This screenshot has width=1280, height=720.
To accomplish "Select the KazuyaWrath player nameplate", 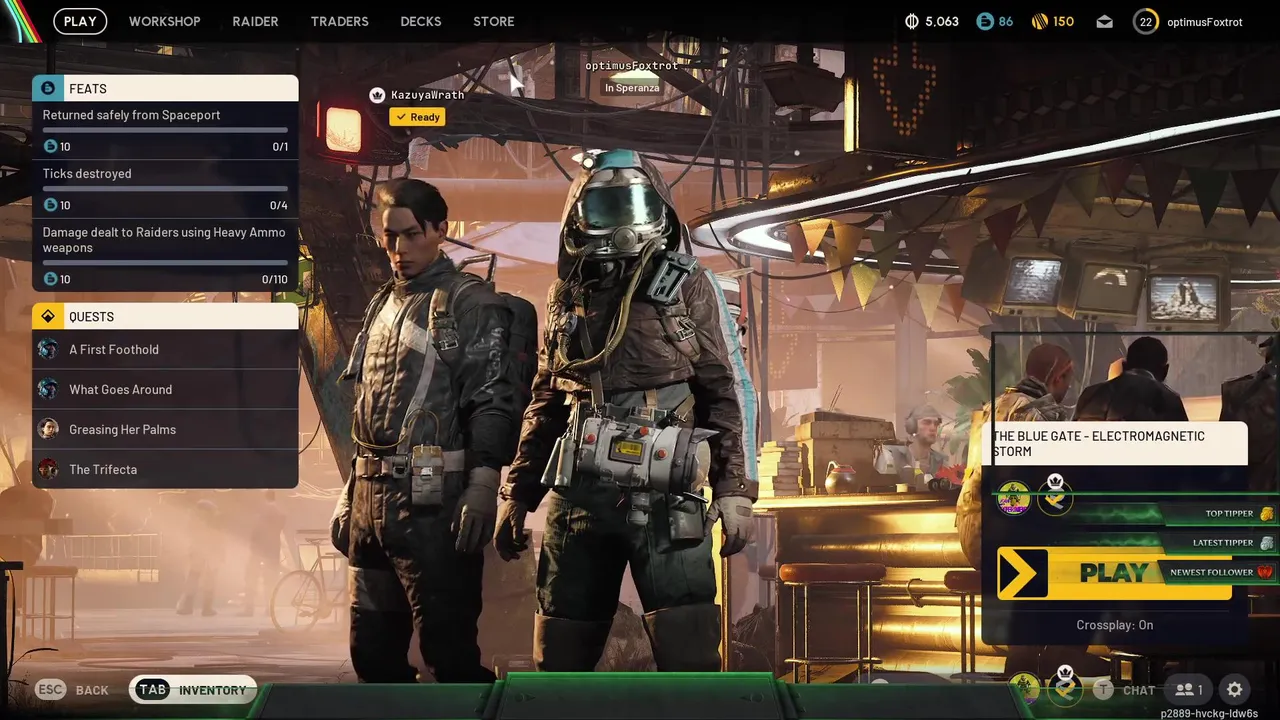I will [427, 95].
